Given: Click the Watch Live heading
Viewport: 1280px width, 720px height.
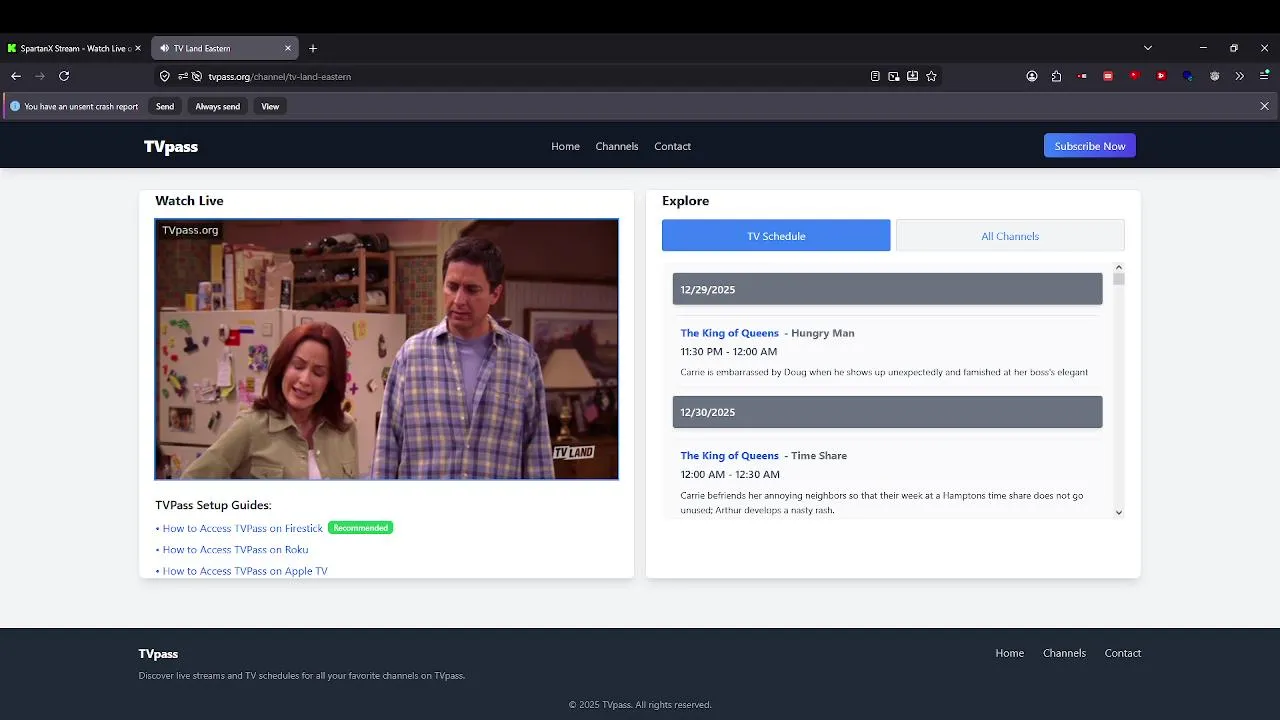Looking at the screenshot, I should click(189, 201).
